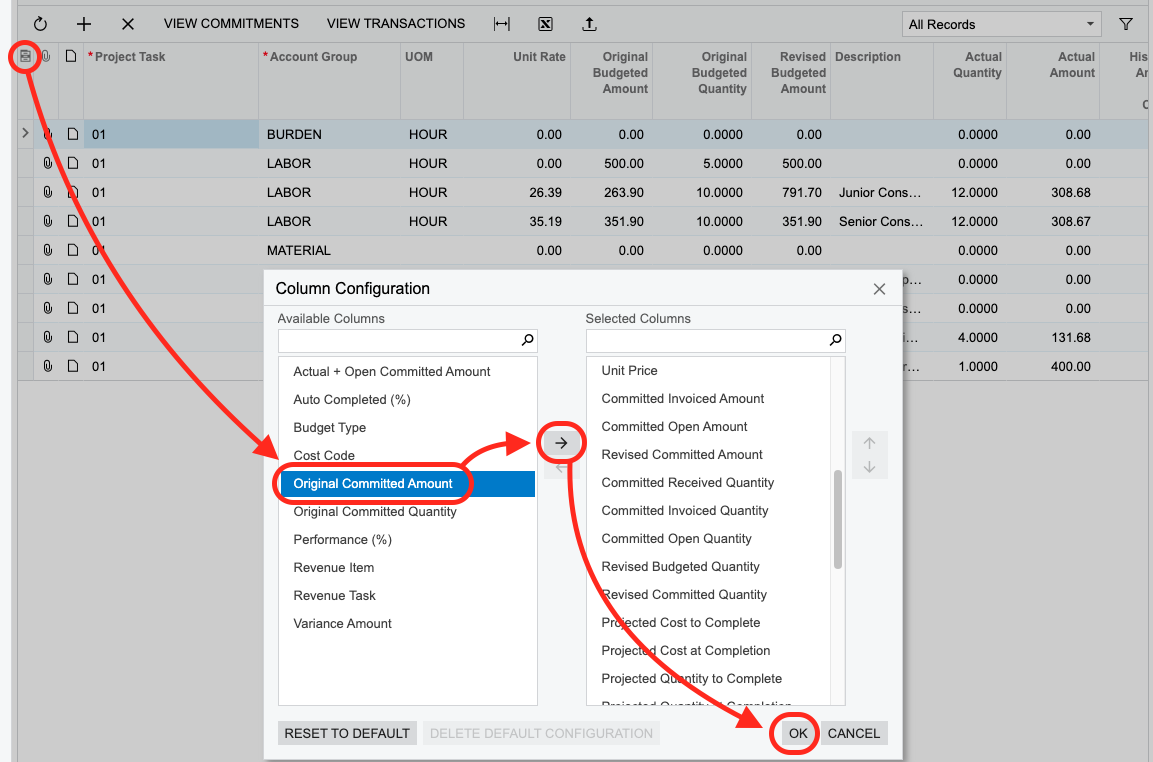Delete the row using the X toolbar icon
Image resolution: width=1153 pixels, height=762 pixels.
click(127, 24)
